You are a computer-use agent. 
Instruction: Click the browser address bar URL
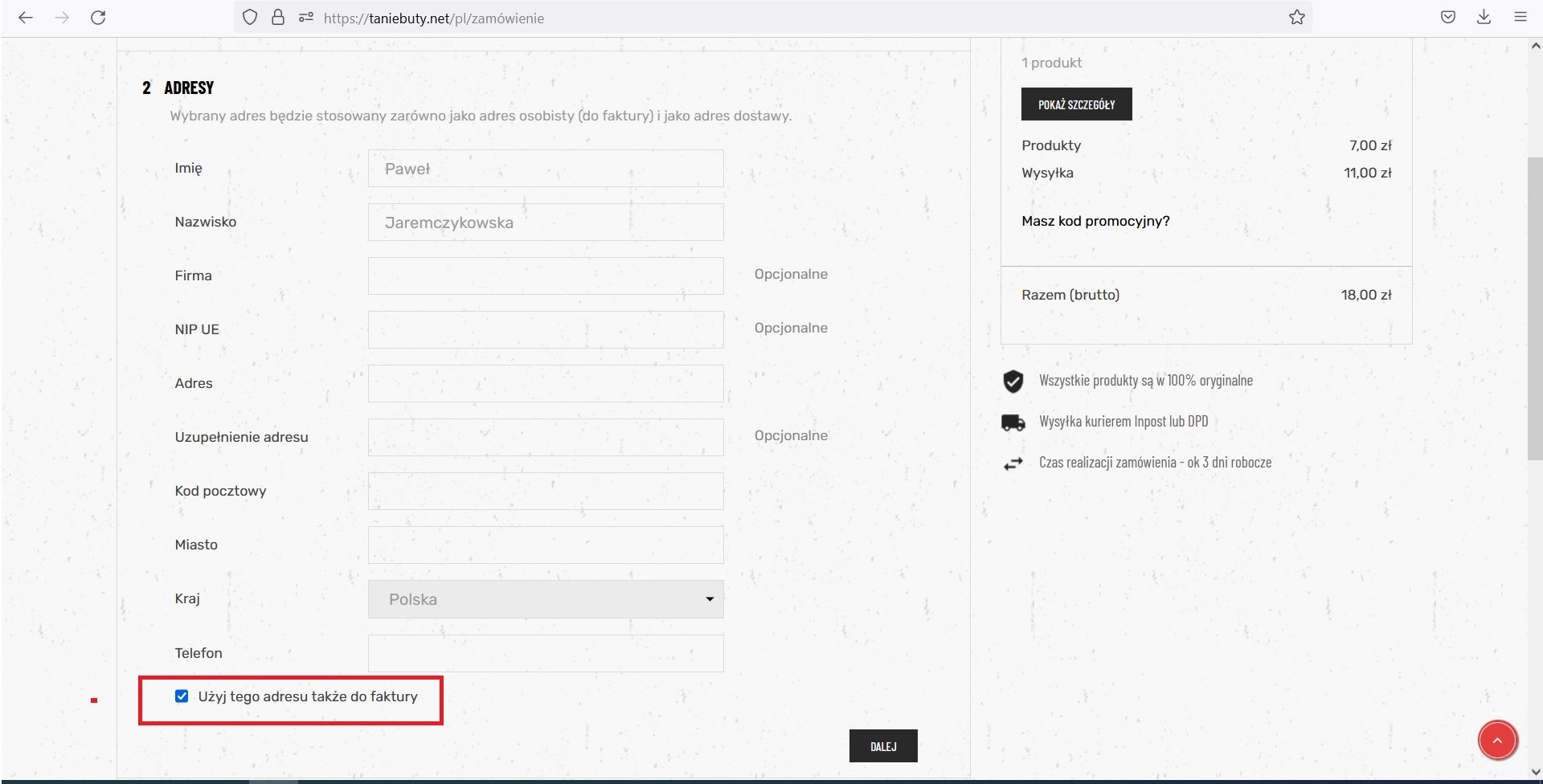(434, 18)
